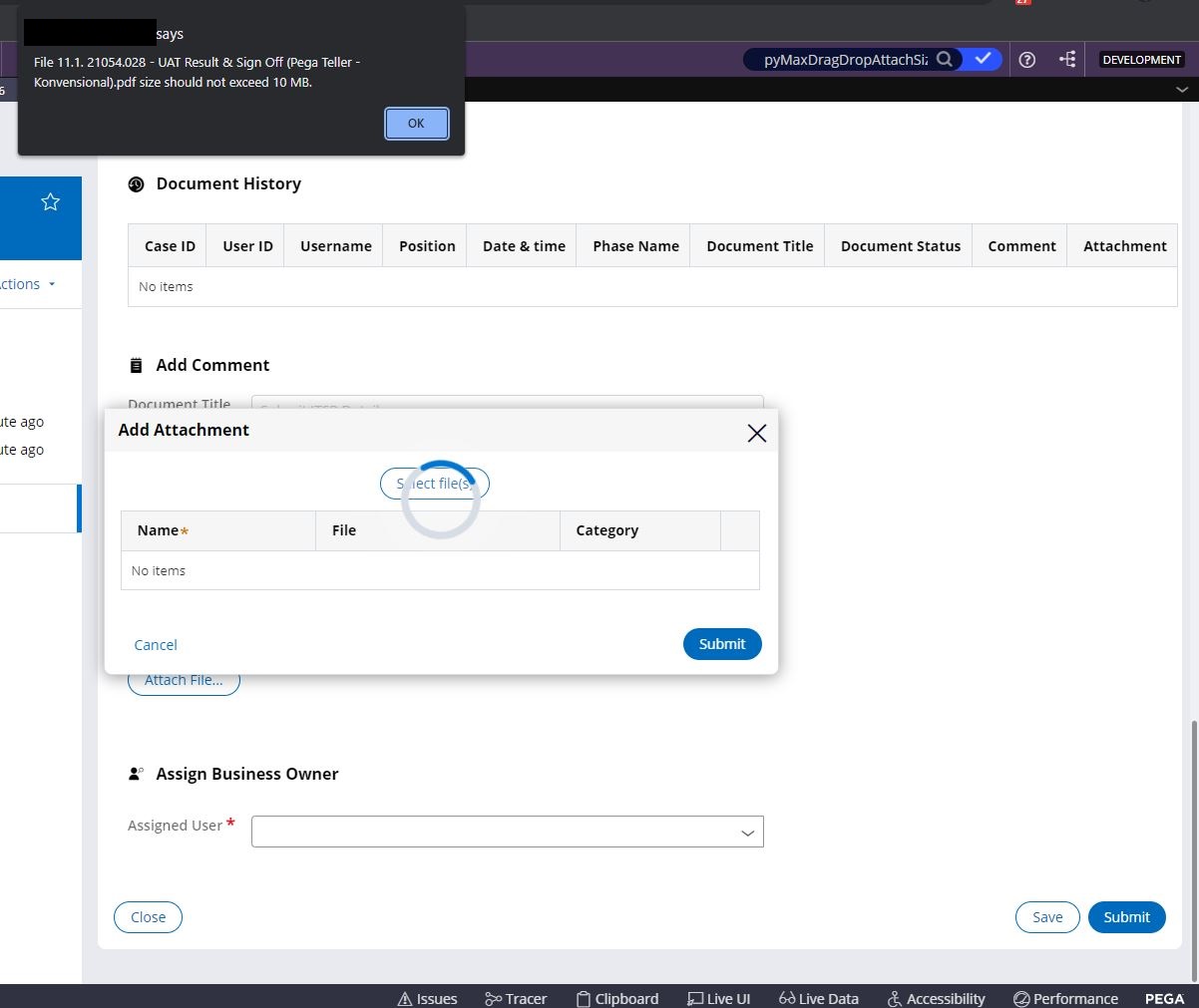
Task: Click the branch structure icon in header
Action: coord(1067,60)
